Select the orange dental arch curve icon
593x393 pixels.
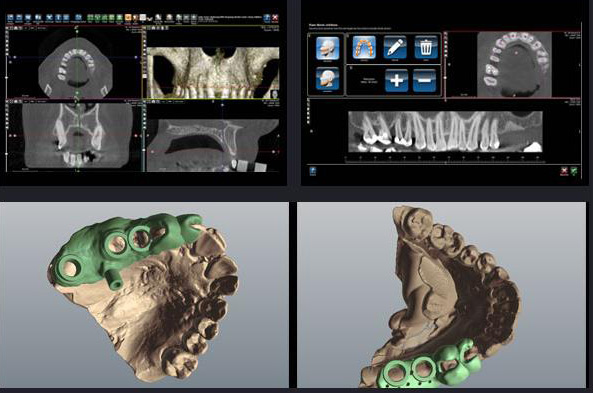click(364, 47)
